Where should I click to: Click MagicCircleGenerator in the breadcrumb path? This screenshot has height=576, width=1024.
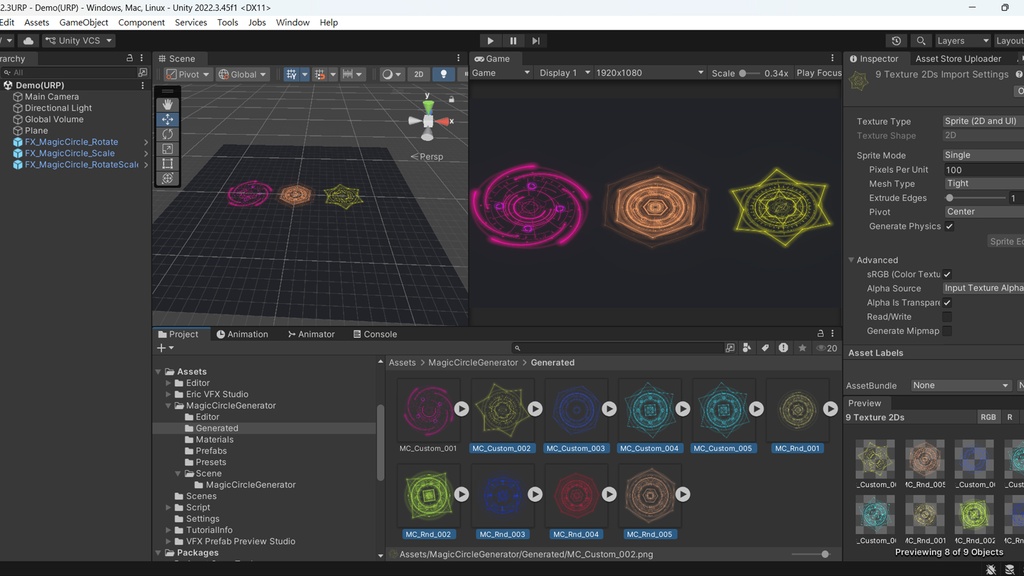click(473, 362)
